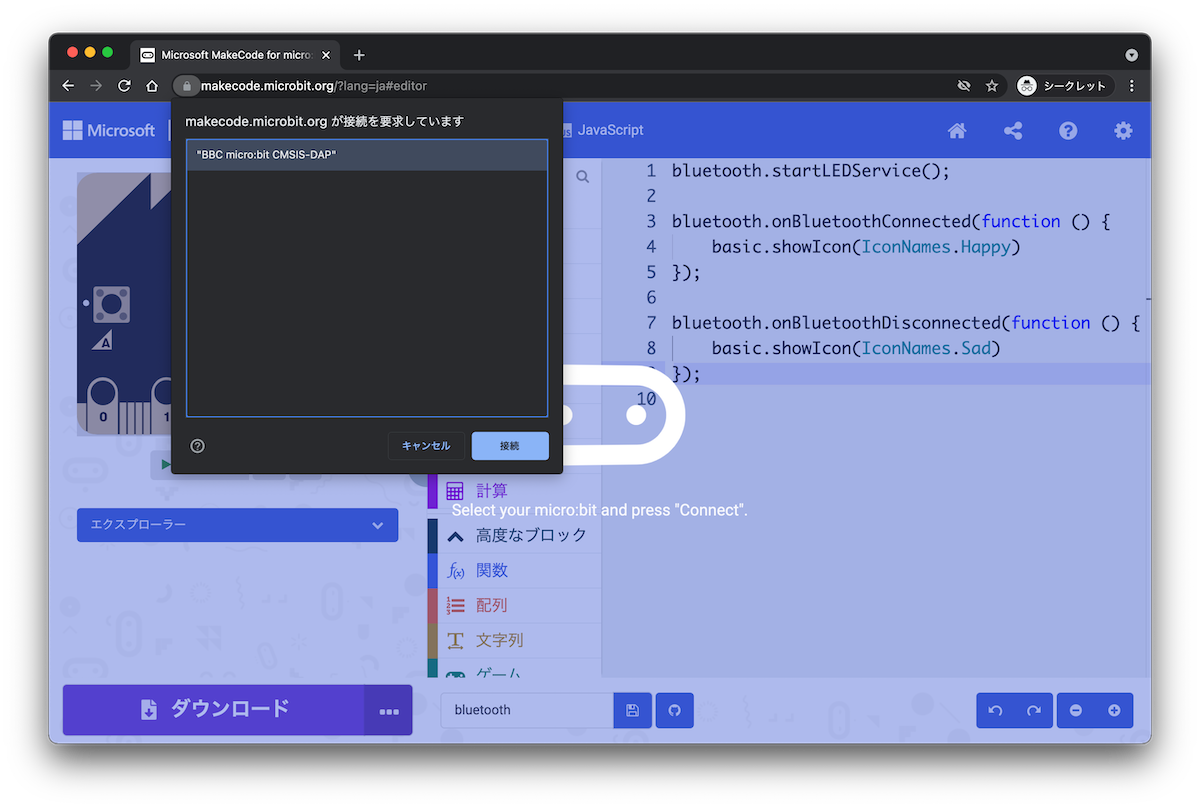
Task: Click the site lock icon in address bar
Action: coord(186,86)
